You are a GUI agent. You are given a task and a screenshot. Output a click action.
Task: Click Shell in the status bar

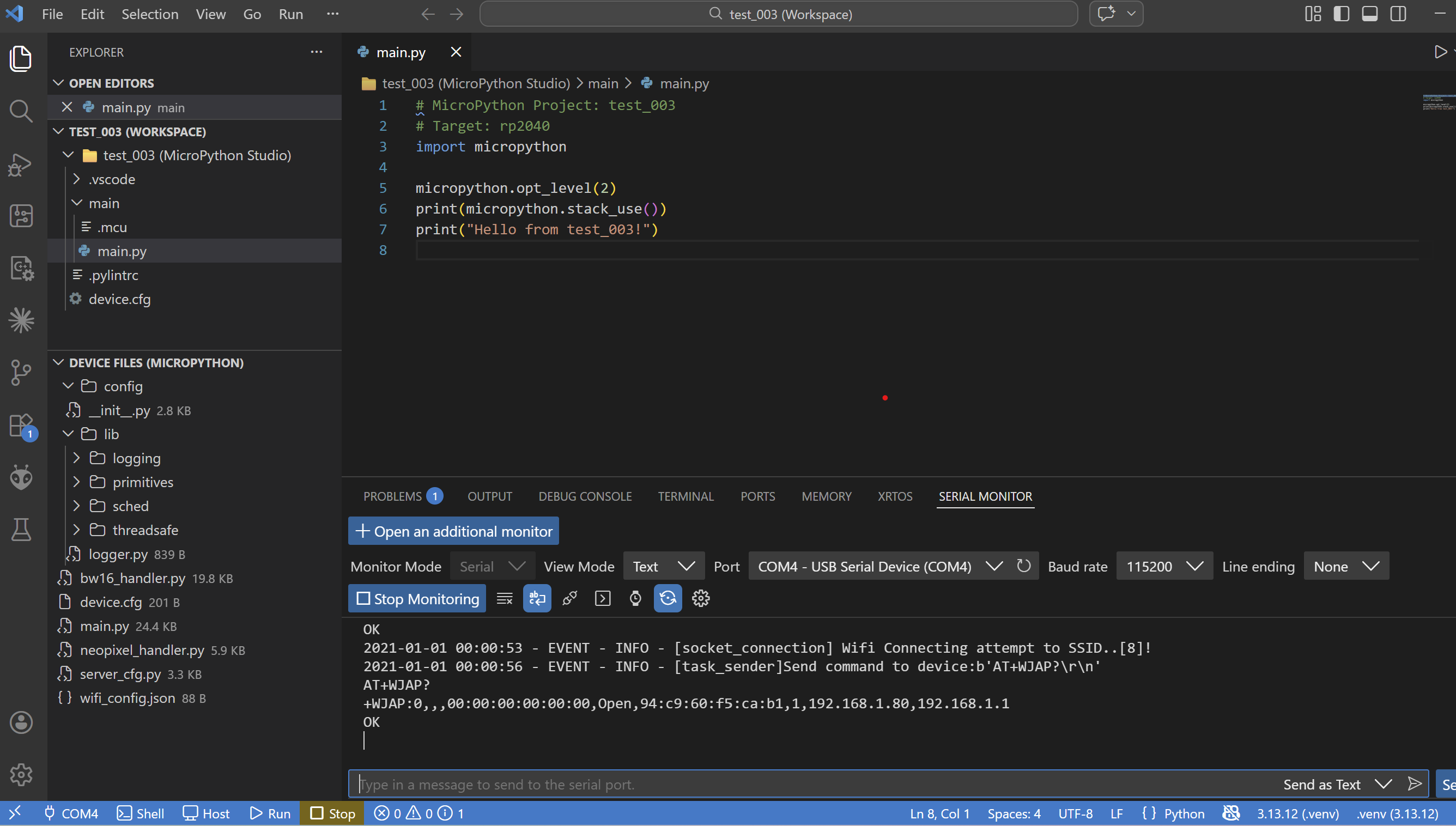(x=140, y=813)
